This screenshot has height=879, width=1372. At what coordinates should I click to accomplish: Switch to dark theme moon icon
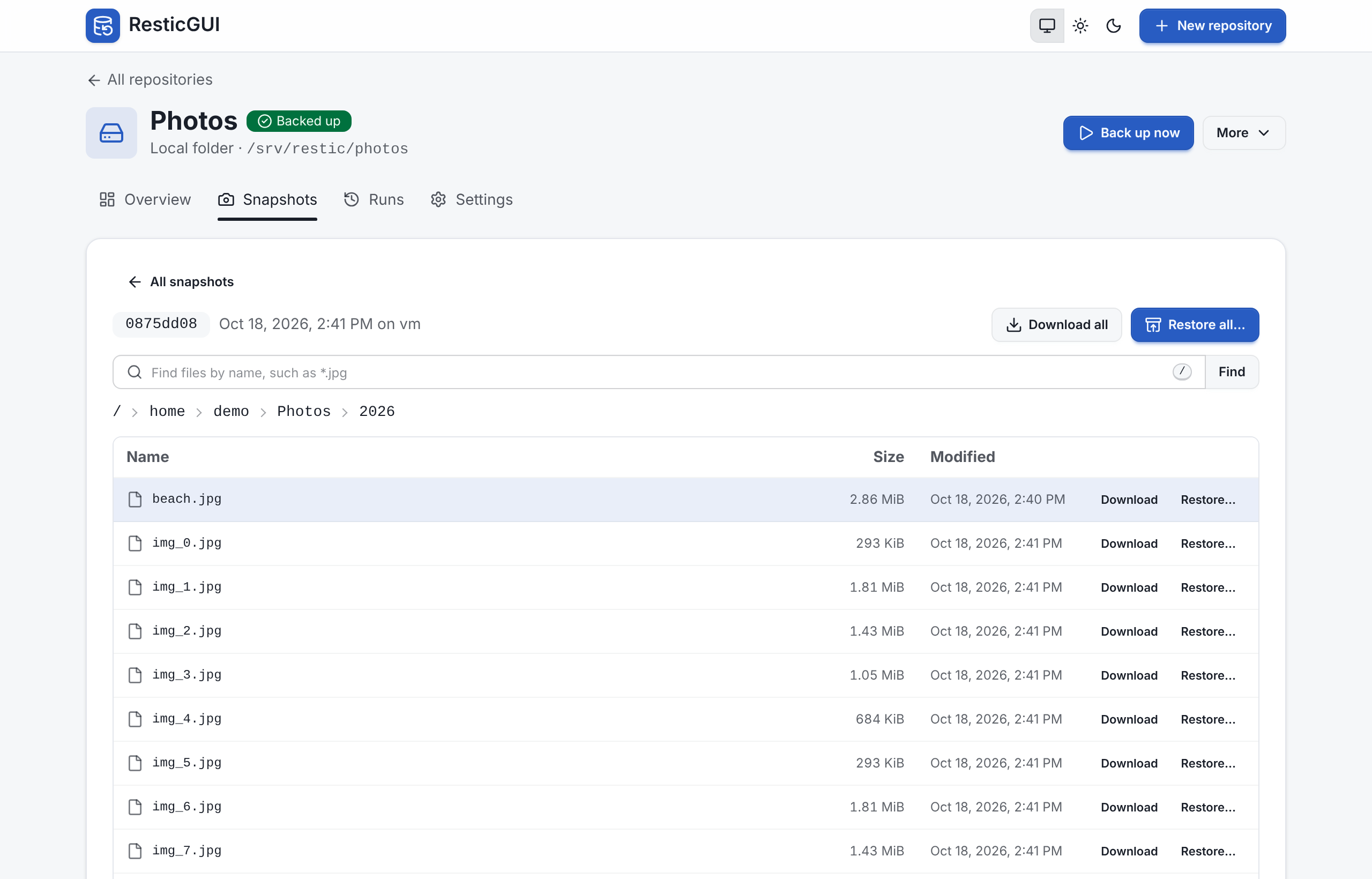point(1113,26)
